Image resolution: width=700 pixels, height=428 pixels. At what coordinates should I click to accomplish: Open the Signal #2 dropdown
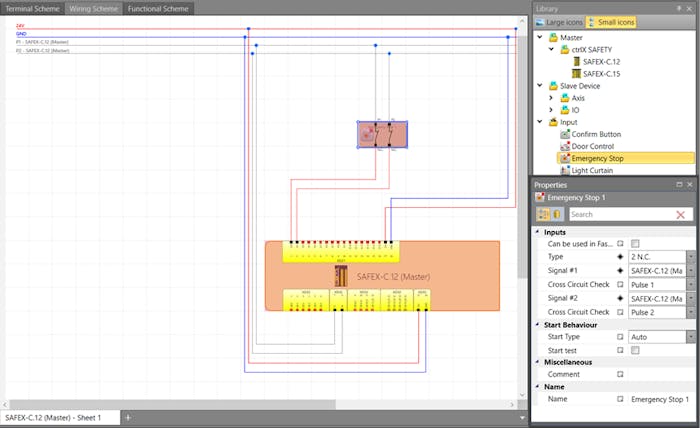pyautogui.click(x=691, y=298)
